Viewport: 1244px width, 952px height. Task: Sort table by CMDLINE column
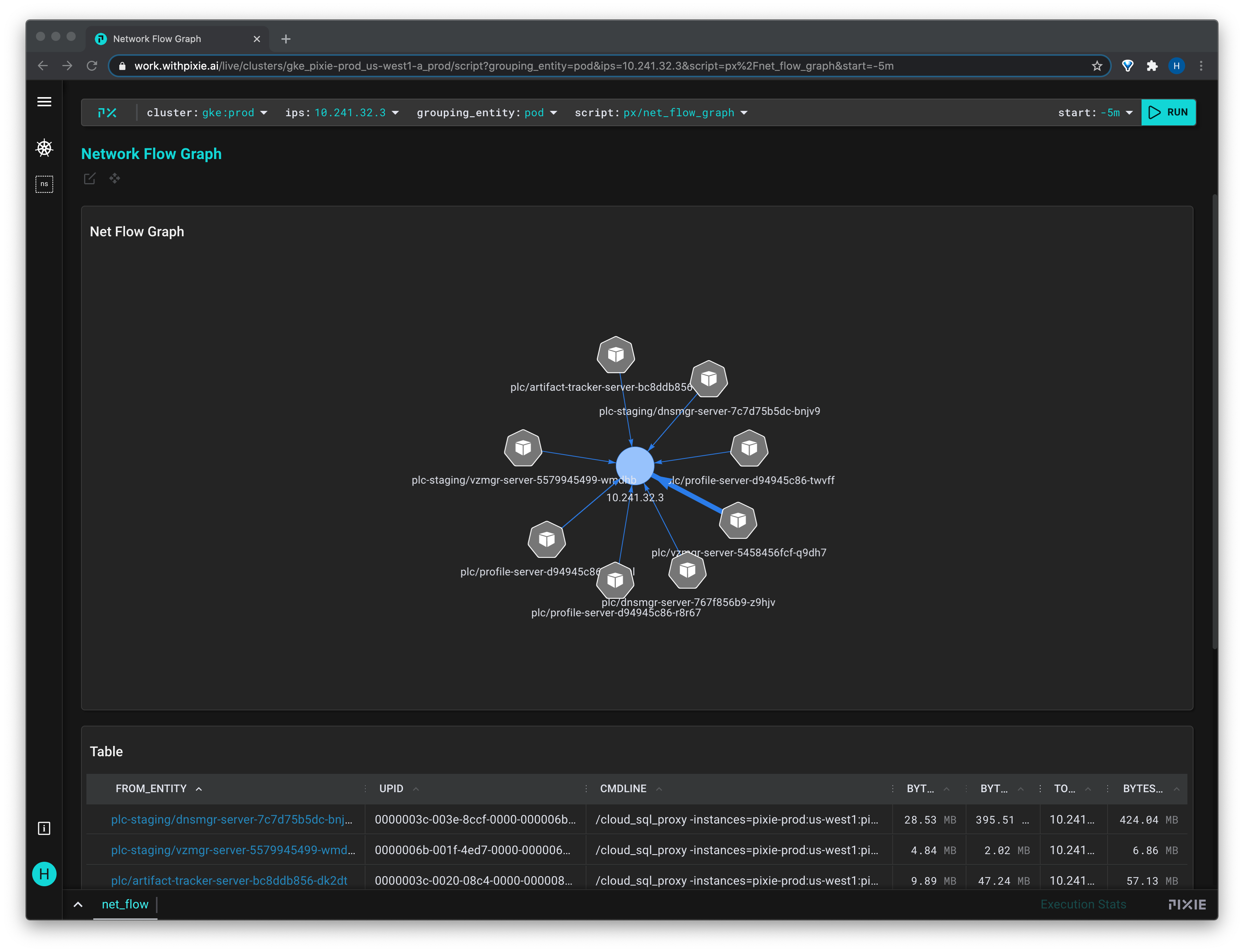tap(623, 789)
